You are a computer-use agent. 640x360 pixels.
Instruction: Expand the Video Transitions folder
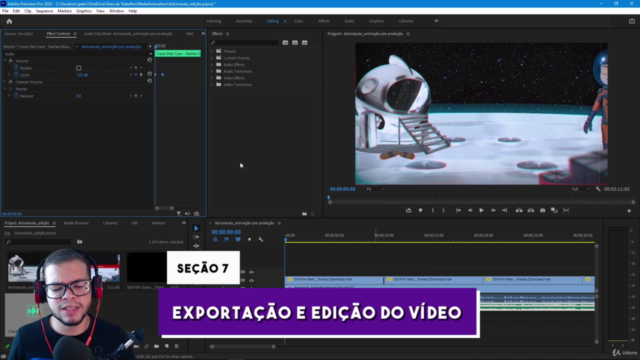pyautogui.click(x=212, y=84)
